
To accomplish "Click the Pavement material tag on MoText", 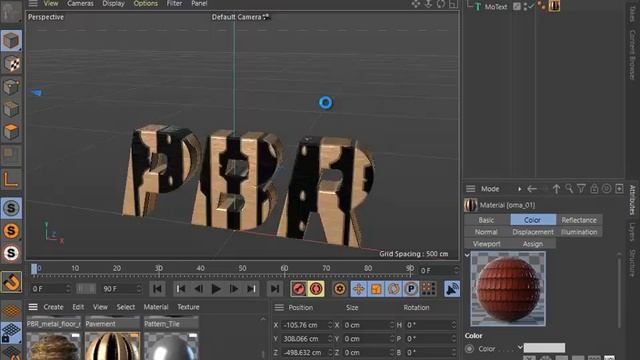I will [x=554, y=6].
